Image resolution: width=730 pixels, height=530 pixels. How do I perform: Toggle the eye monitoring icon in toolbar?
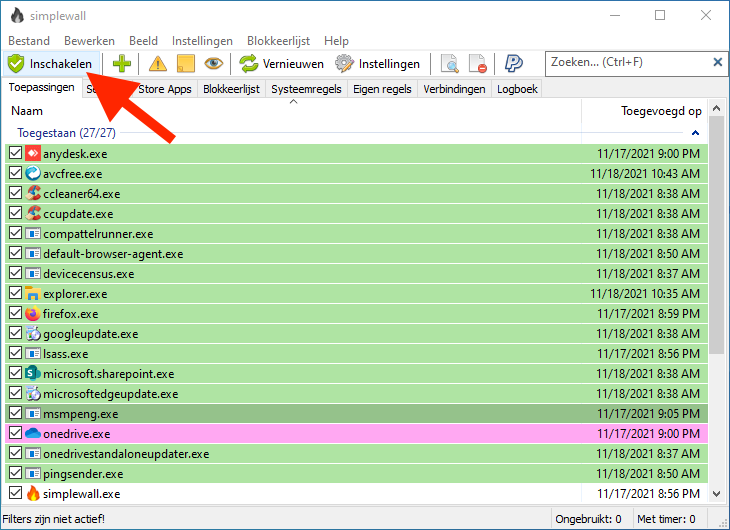pos(213,64)
